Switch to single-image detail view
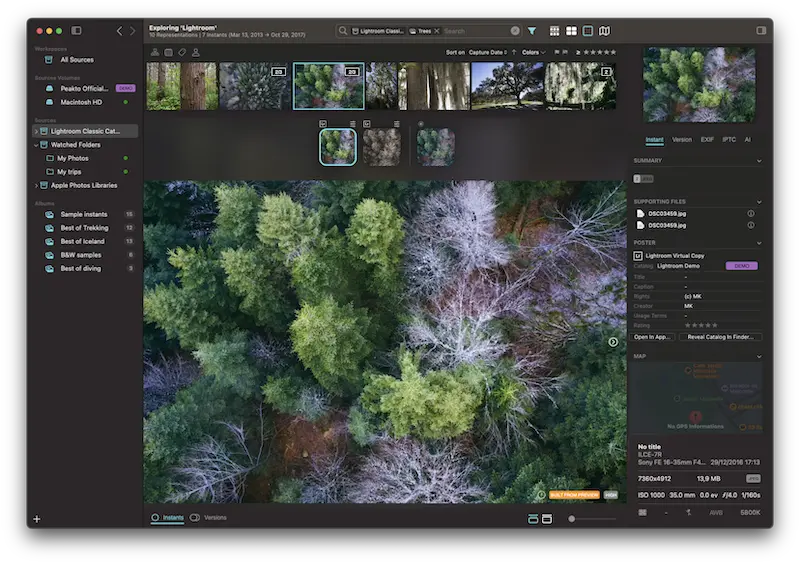This screenshot has width=800, height=564. pyautogui.click(x=588, y=31)
